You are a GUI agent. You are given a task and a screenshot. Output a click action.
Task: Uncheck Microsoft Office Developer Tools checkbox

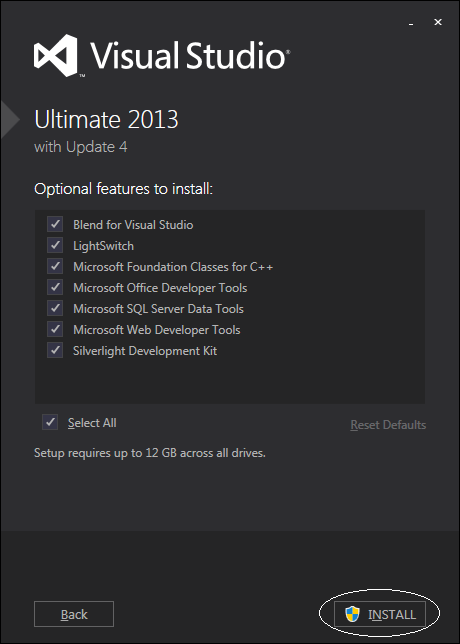point(55,288)
